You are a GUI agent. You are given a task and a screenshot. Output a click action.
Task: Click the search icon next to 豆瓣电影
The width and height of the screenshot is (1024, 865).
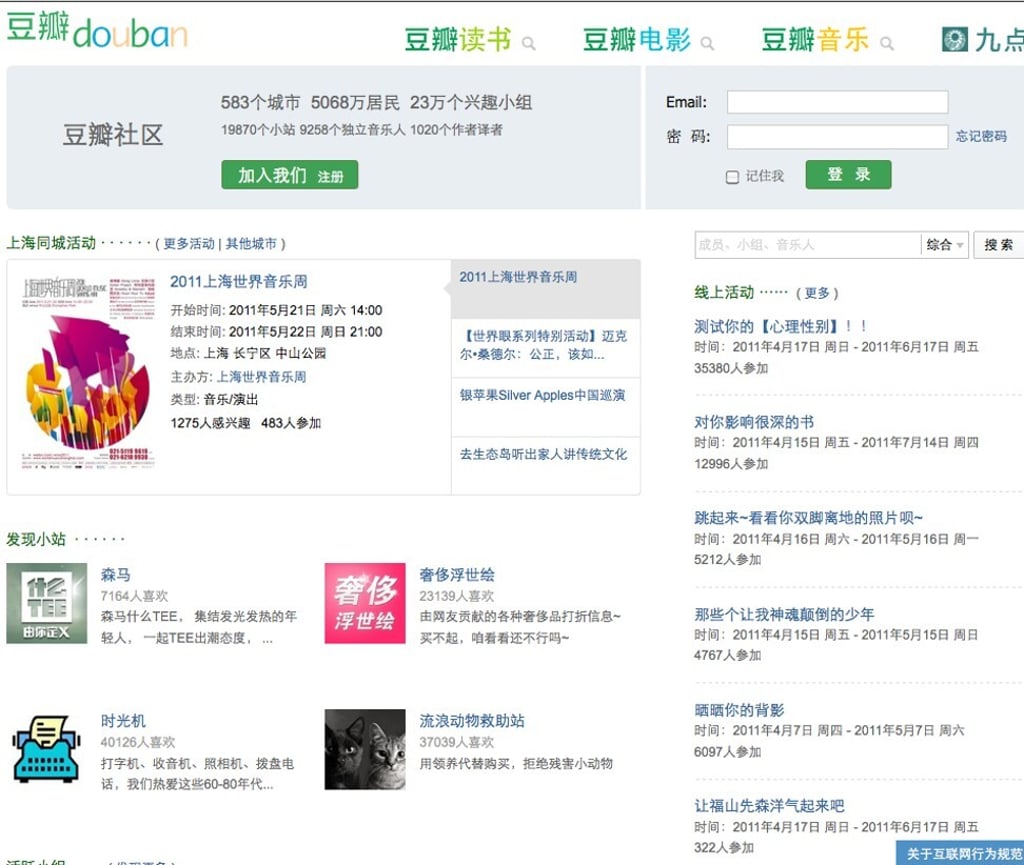coord(707,43)
